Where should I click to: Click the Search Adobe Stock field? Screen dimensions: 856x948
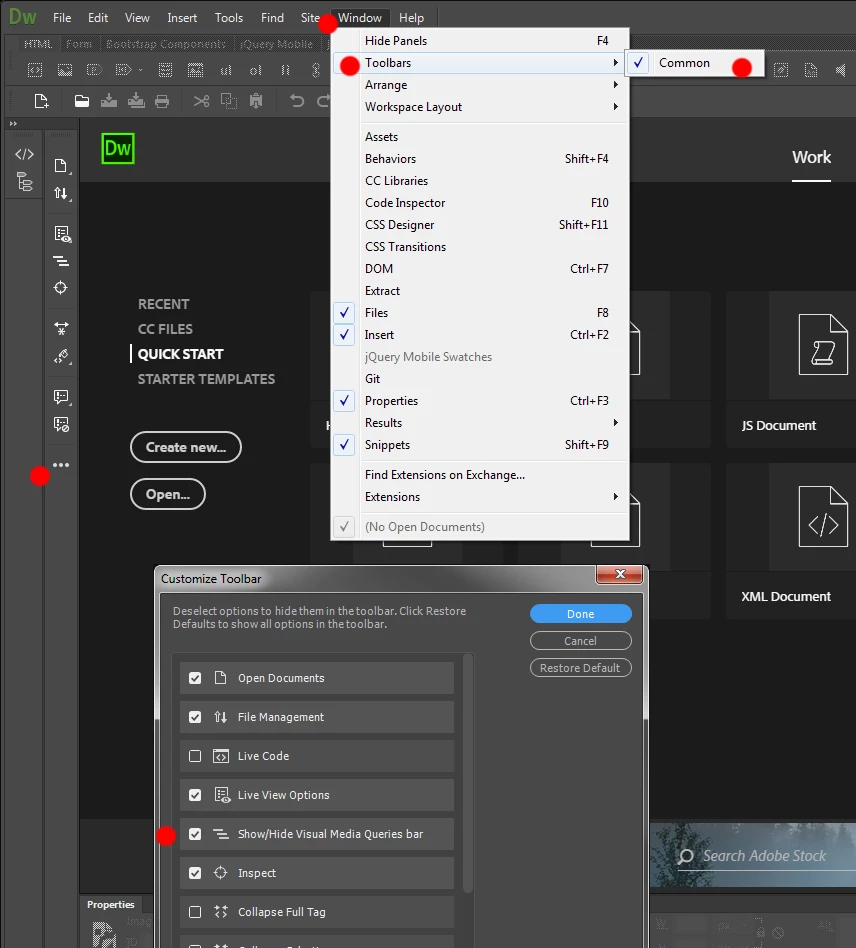767,856
